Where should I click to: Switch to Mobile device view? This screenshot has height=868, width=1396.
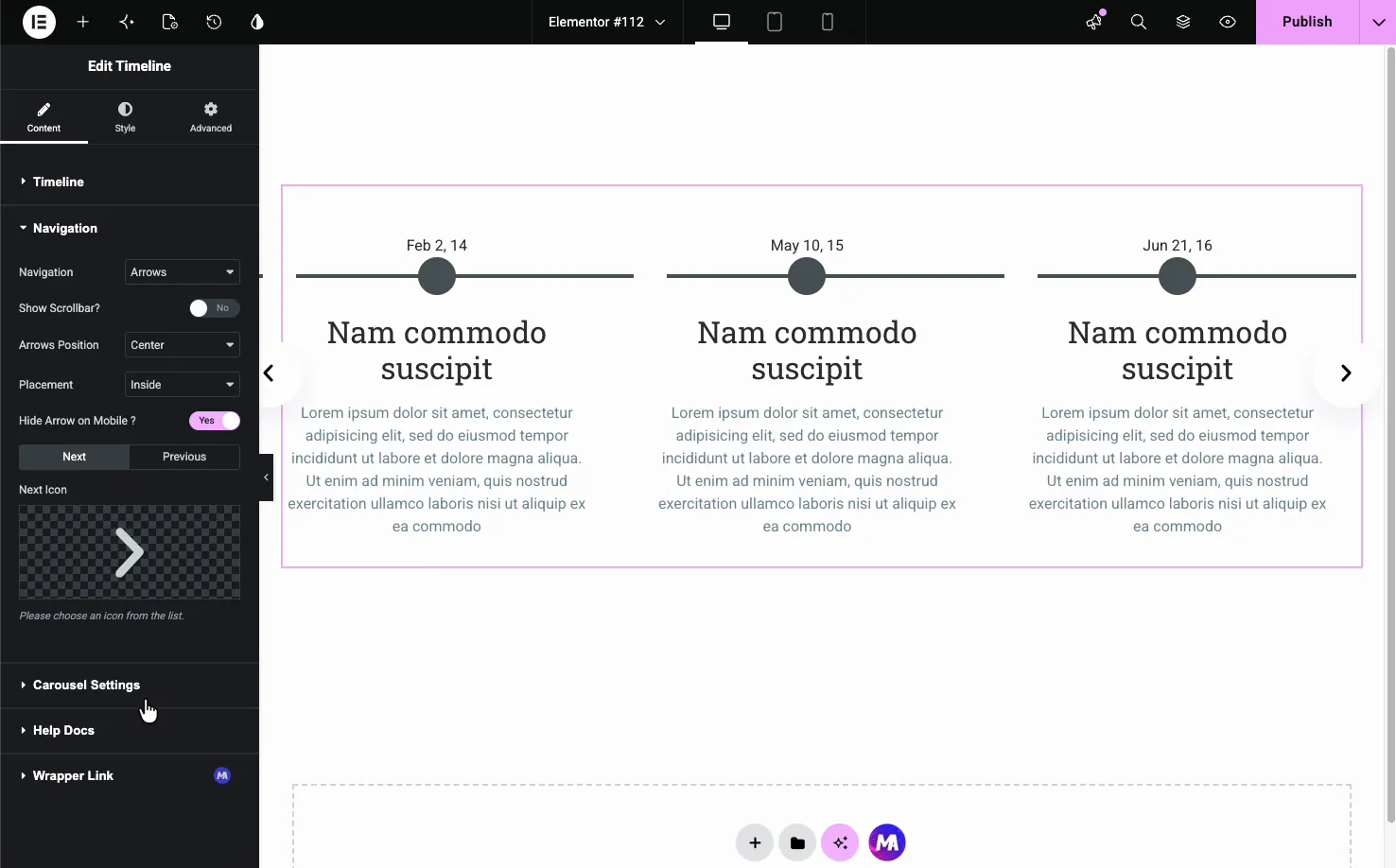pos(828,22)
